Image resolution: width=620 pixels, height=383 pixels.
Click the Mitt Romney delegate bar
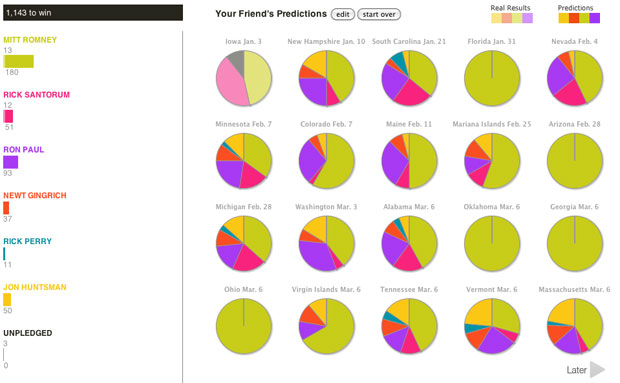click(x=19, y=61)
